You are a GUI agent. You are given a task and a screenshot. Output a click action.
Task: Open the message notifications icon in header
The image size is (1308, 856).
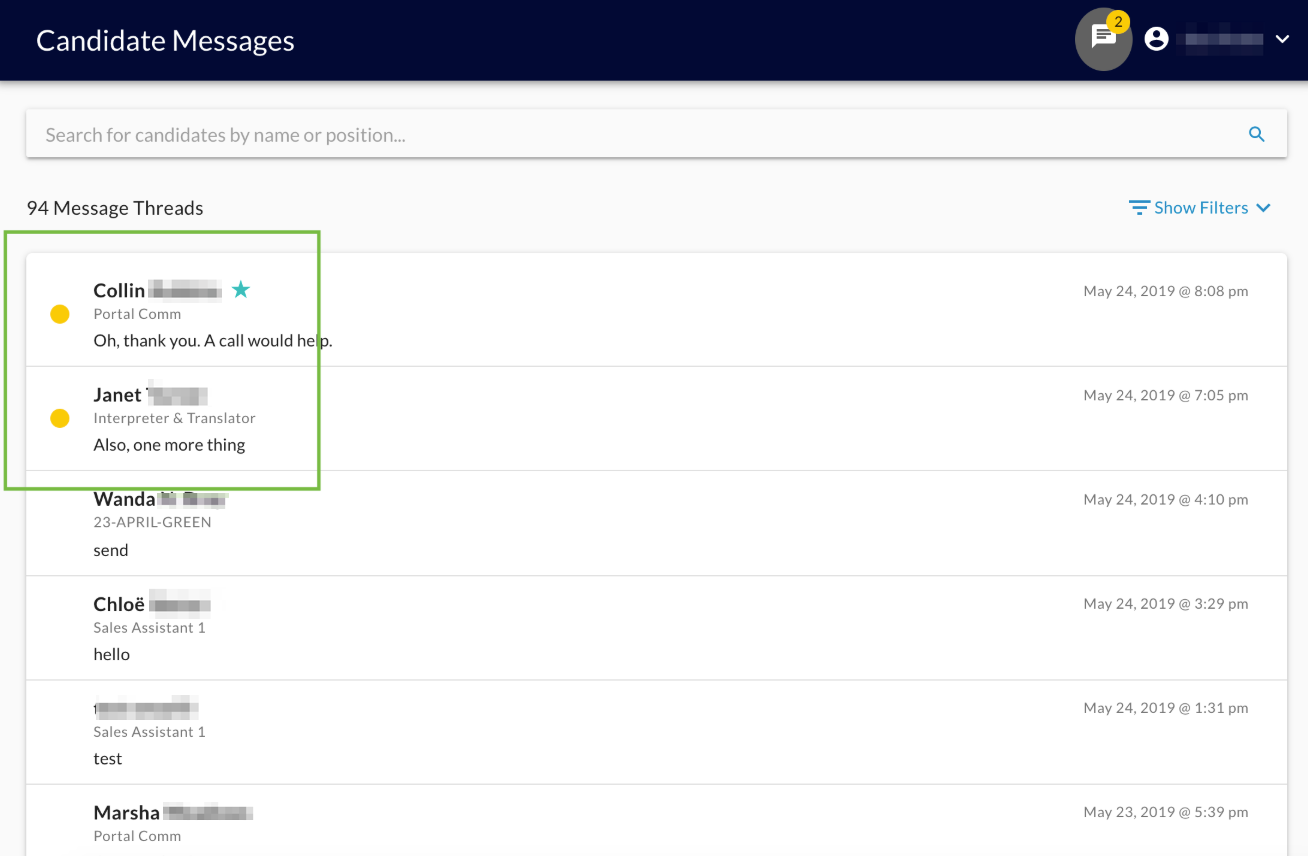point(1104,39)
